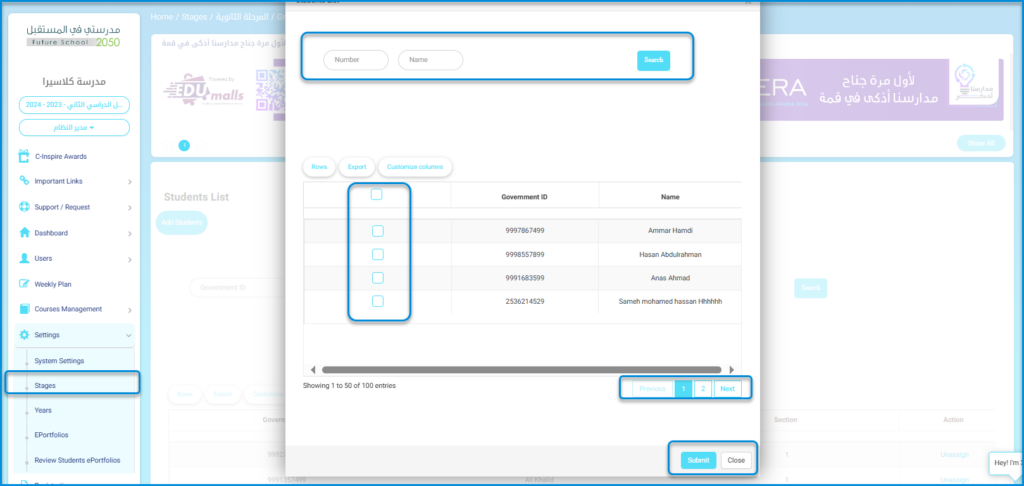
Task: Expand the Important Links submenu arrow
Action: [x=130, y=182]
